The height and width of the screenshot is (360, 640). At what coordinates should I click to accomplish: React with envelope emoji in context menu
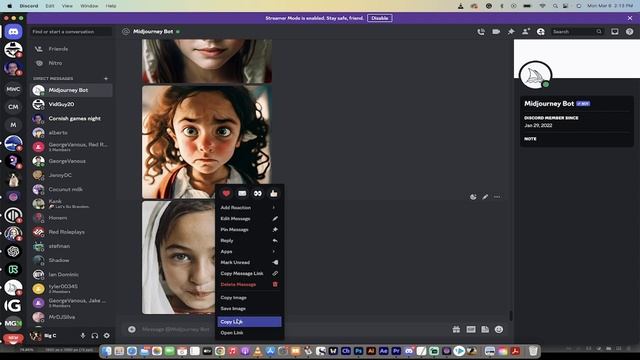pos(242,193)
